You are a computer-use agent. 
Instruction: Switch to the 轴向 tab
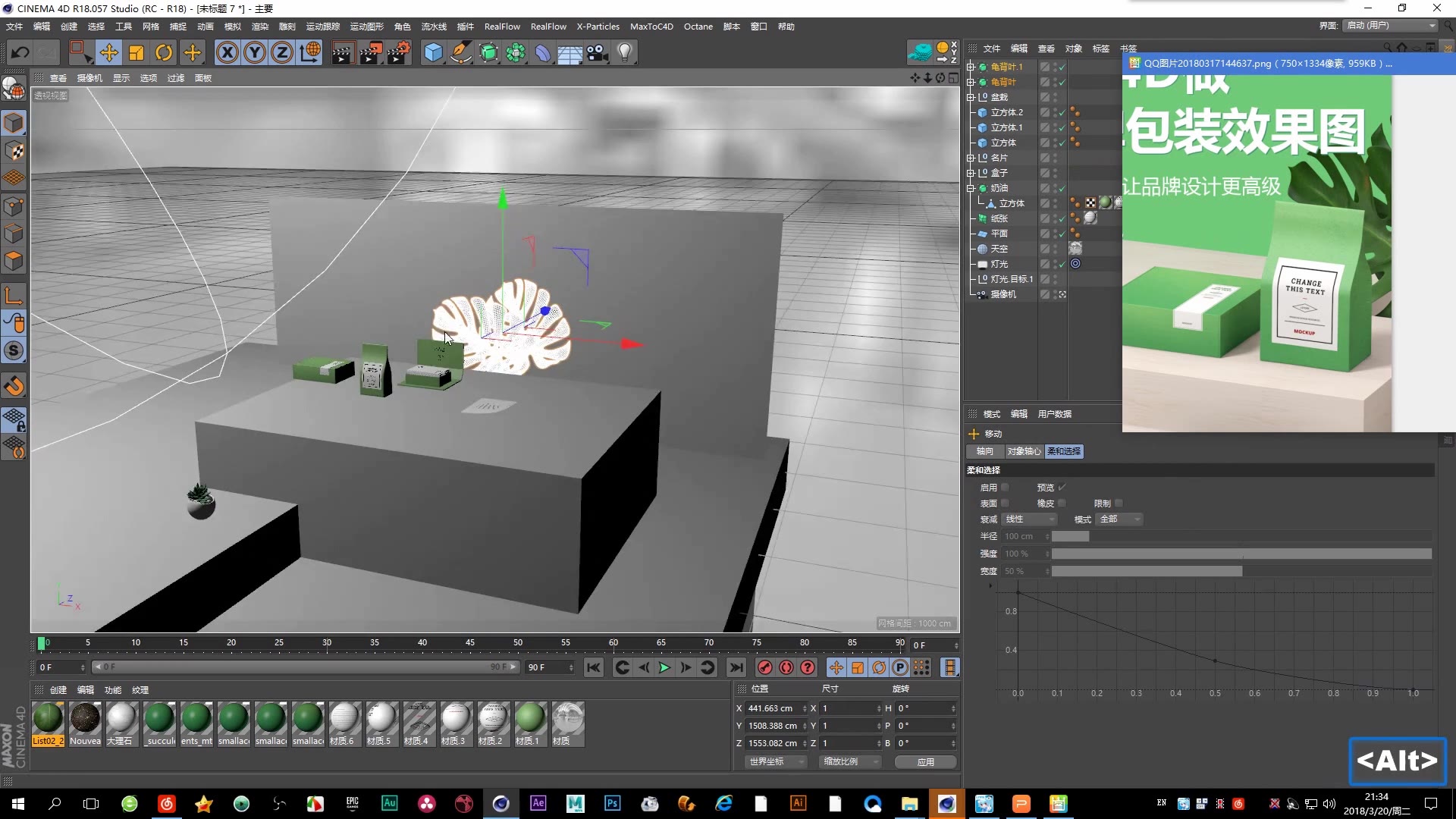coord(985,451)
